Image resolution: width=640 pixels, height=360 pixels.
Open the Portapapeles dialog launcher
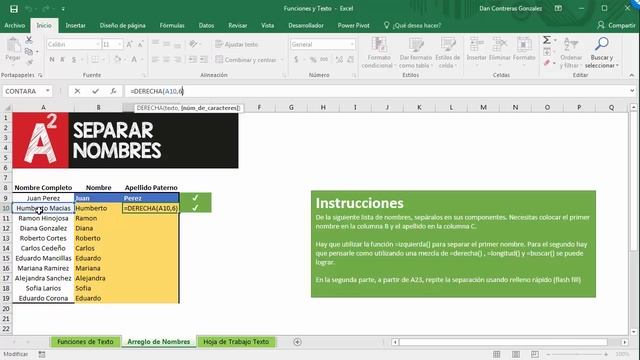(40, 75)
